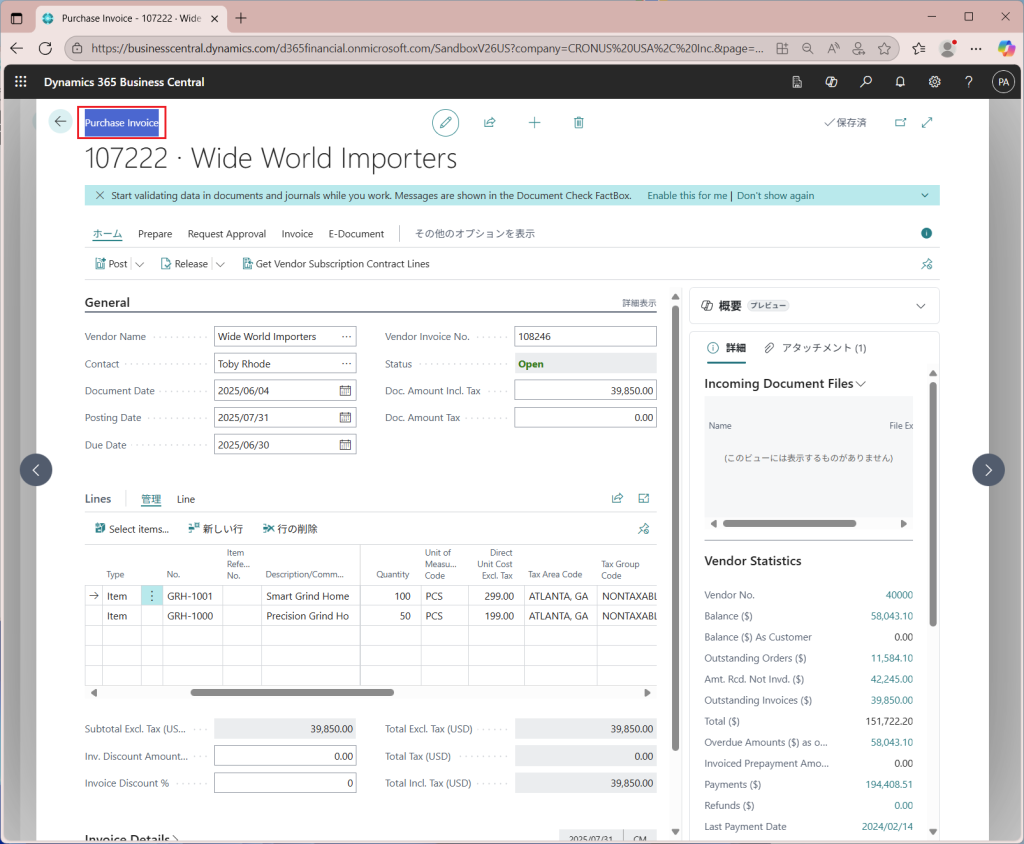This screenshot has width=1024, height=844.
Task: Click the Business Central search magnifier icon
Action: point(866,82)
